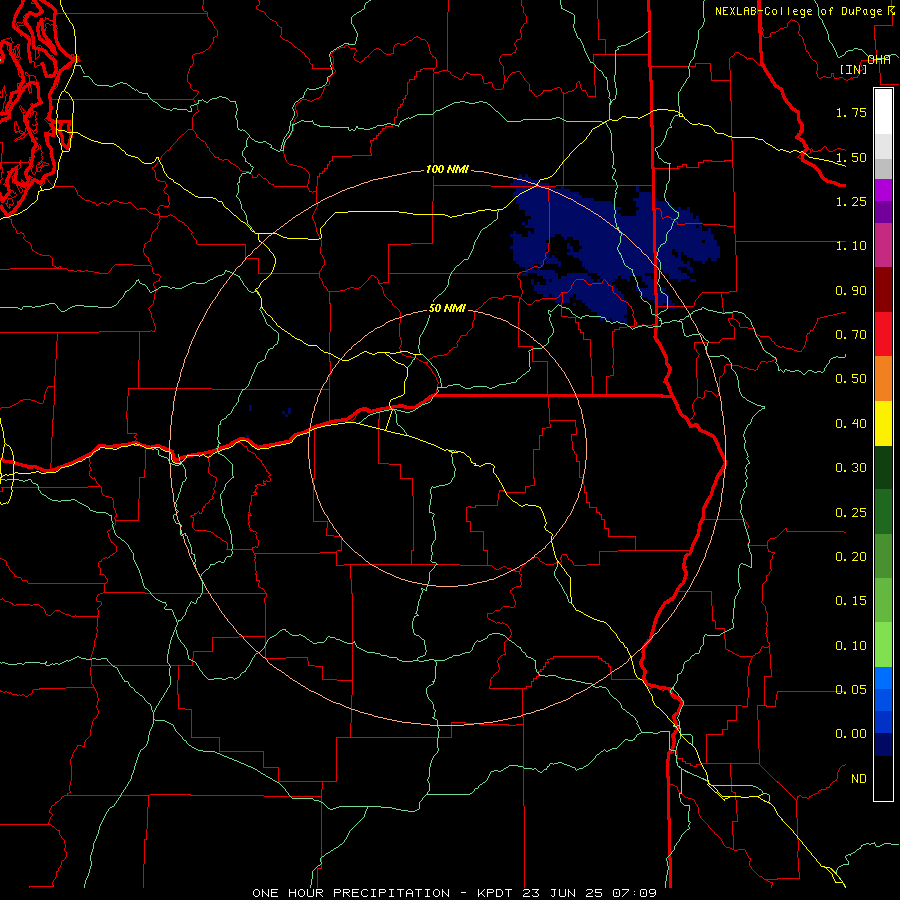Select the orange legend color swatch
Viewport: 900px width, 900px height.
(x=883, y=379)
